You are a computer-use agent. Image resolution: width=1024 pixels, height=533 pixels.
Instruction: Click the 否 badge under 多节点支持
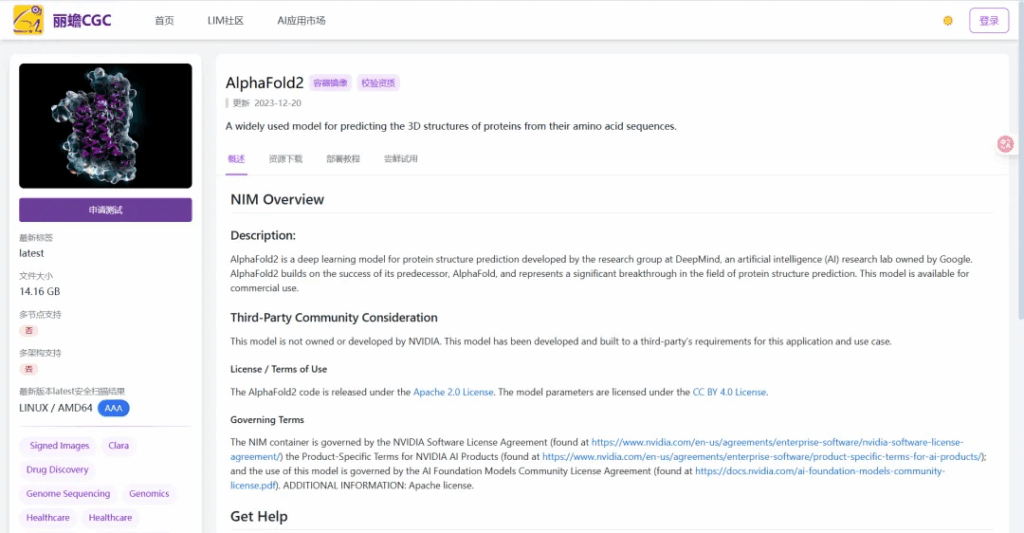pos(28,331)
